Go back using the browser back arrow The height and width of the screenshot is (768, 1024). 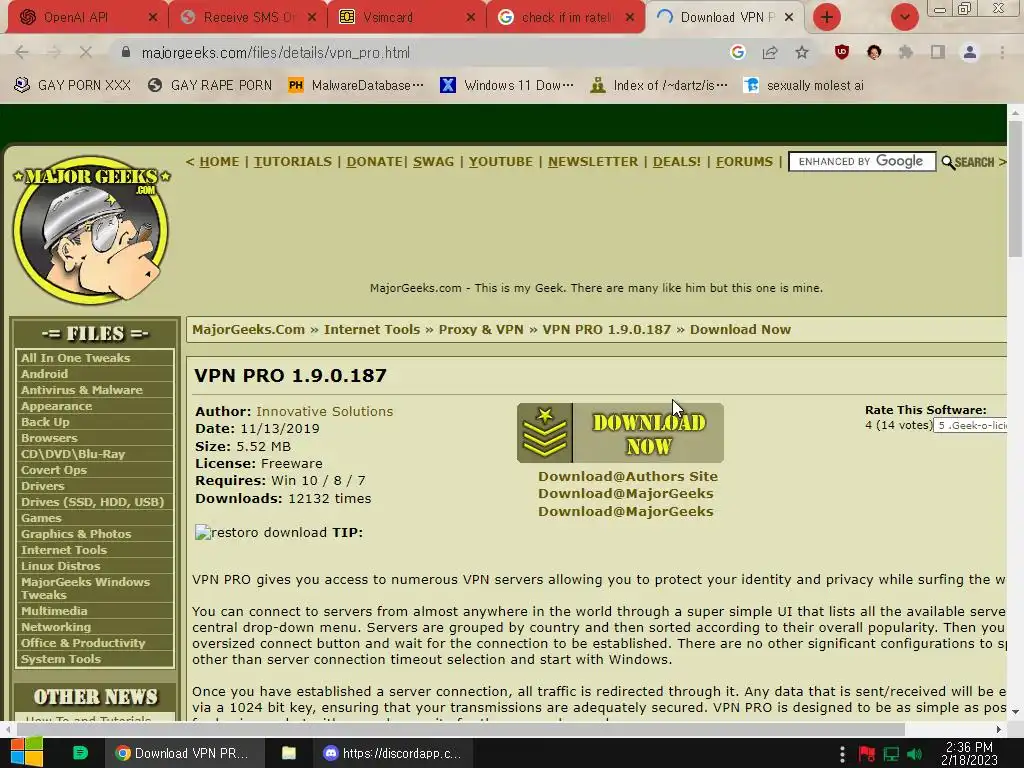point(22,52)
